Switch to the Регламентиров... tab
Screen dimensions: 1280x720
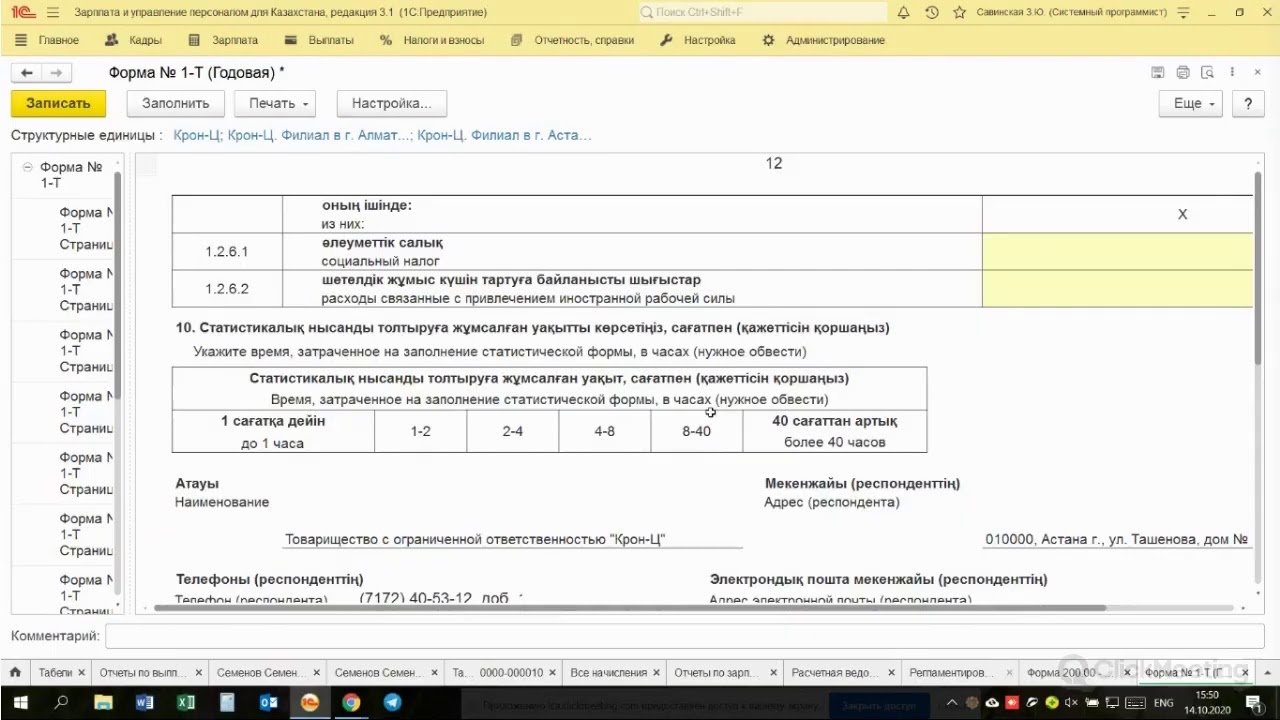click(x=950, y=673)
